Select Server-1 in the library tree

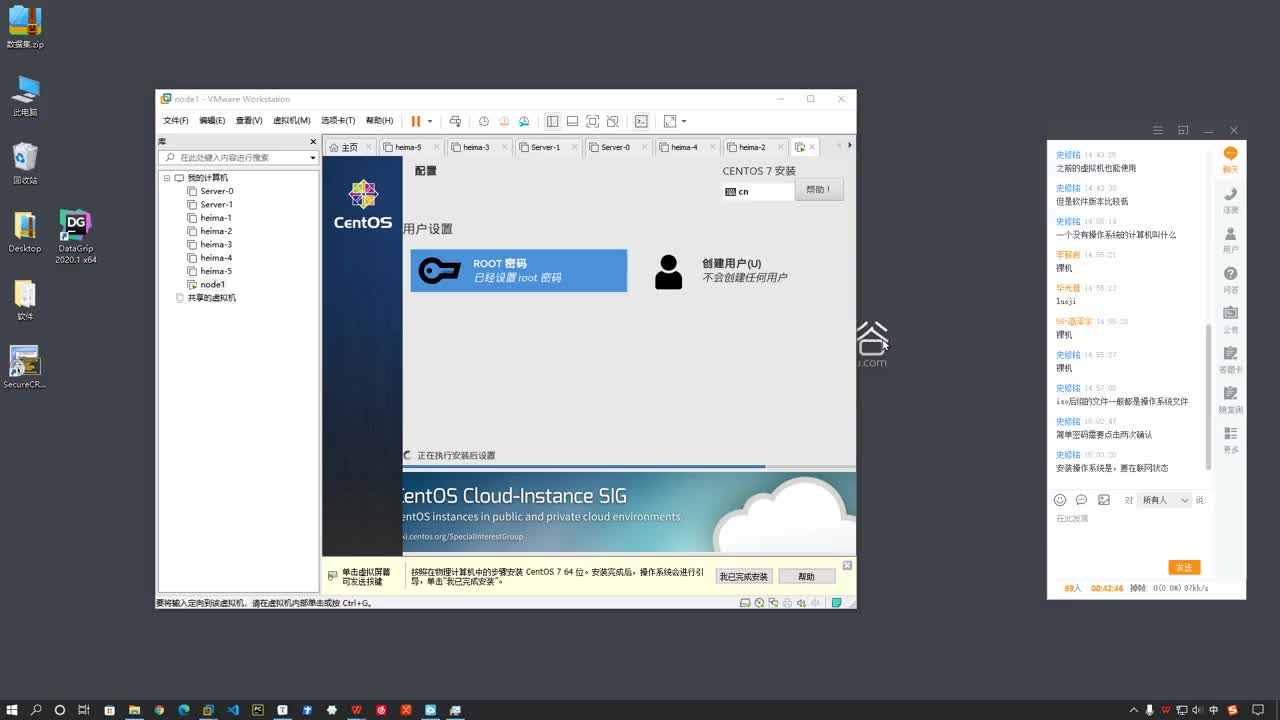tap(216, 204)
